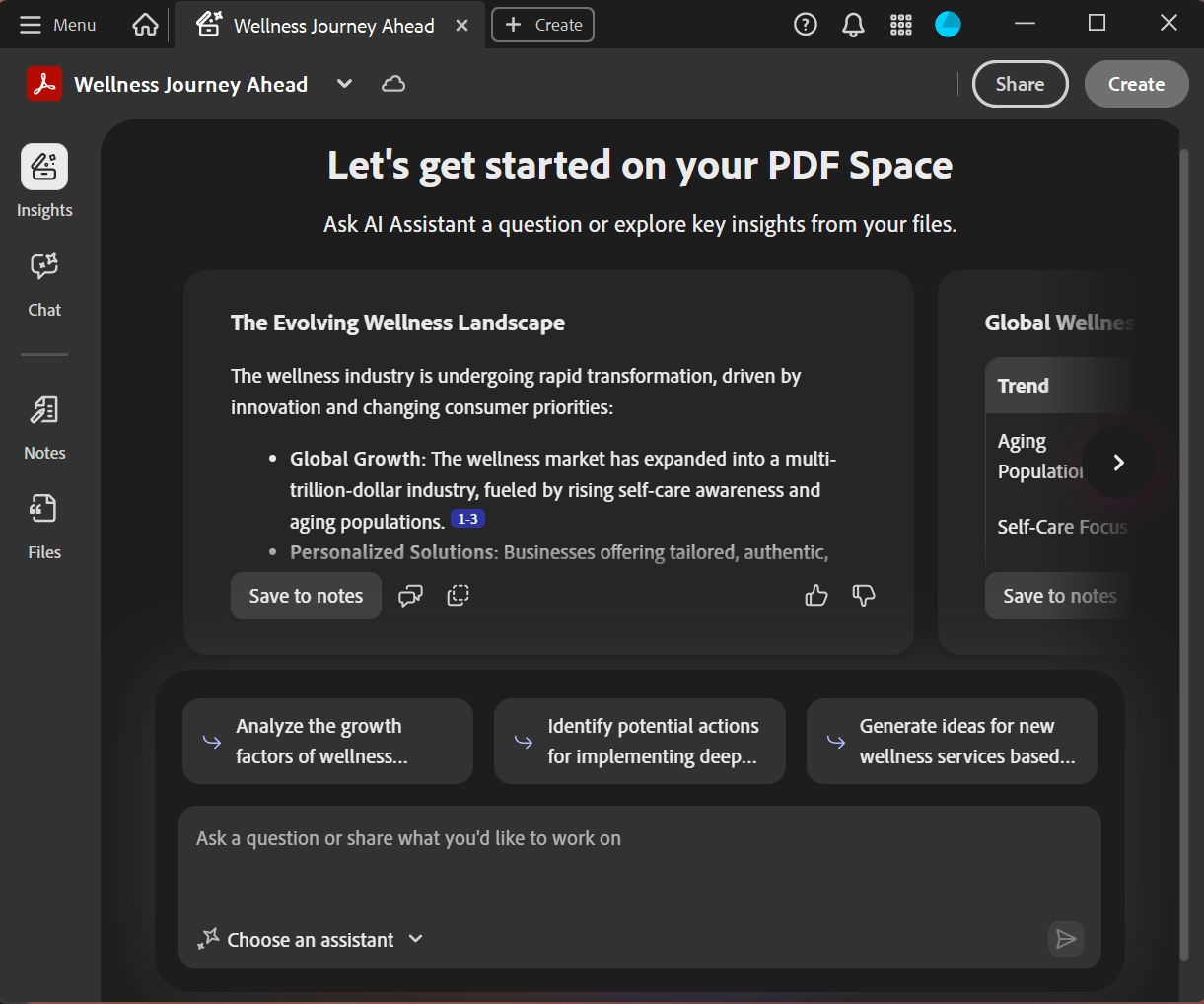Open the Chat sidebar panel
Screen dimensions: 1204x1004
(x=44, y=285)
